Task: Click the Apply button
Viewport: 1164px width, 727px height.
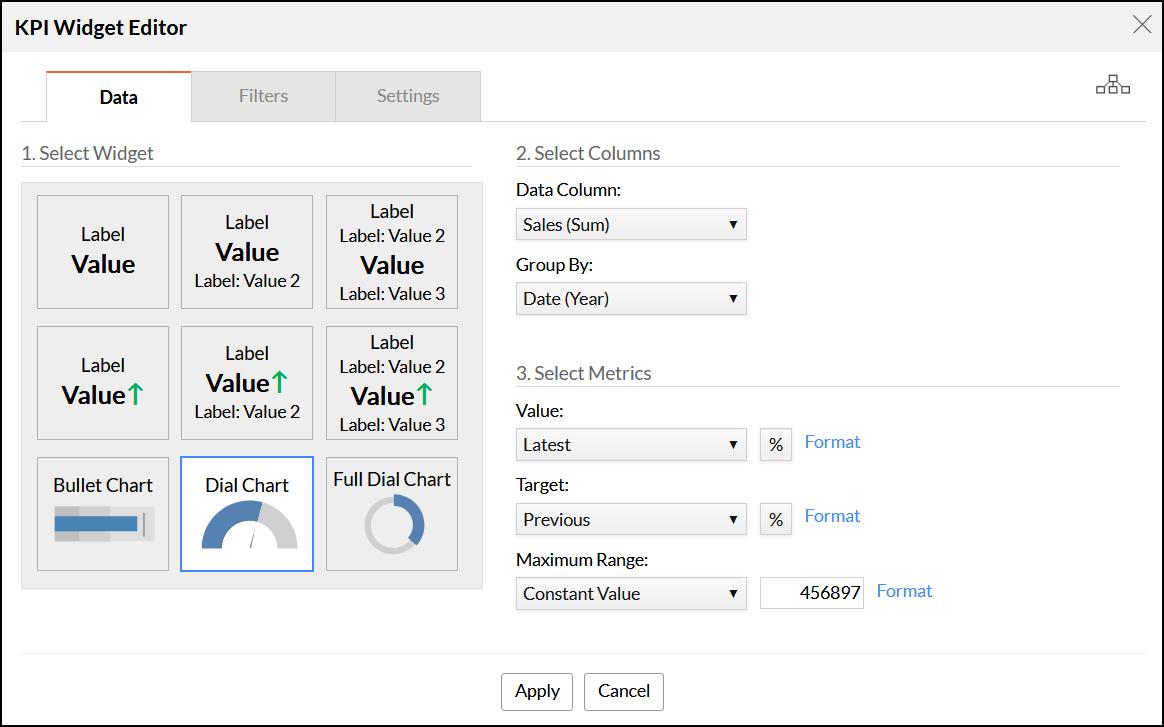Action: (537, 691)
